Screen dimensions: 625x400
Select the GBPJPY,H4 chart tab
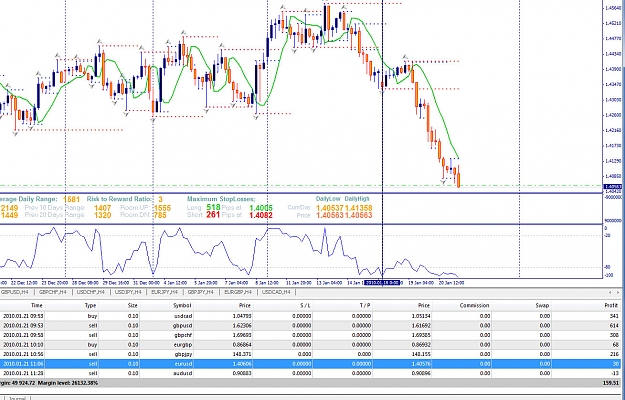tap(201, 292)
